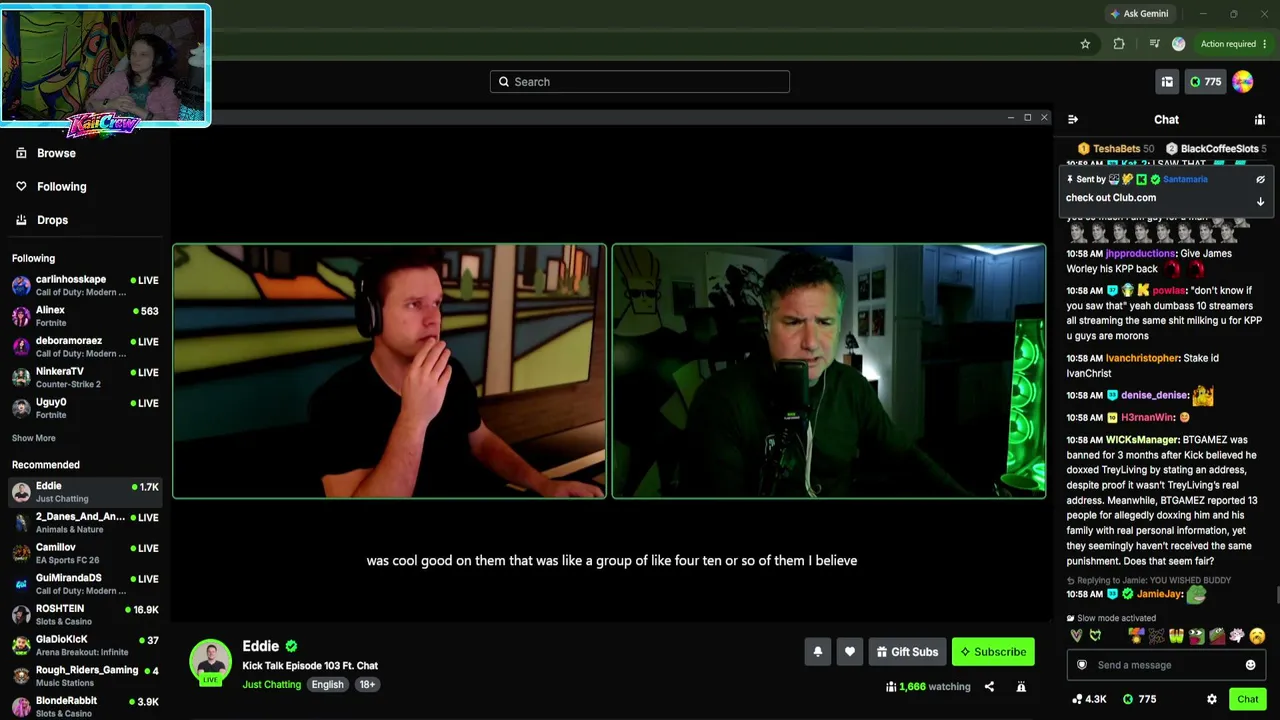Open GlaDioKicK recommended channel
Image resolution: width=1280 pixels, height=720 pixels.
[85, 645]
